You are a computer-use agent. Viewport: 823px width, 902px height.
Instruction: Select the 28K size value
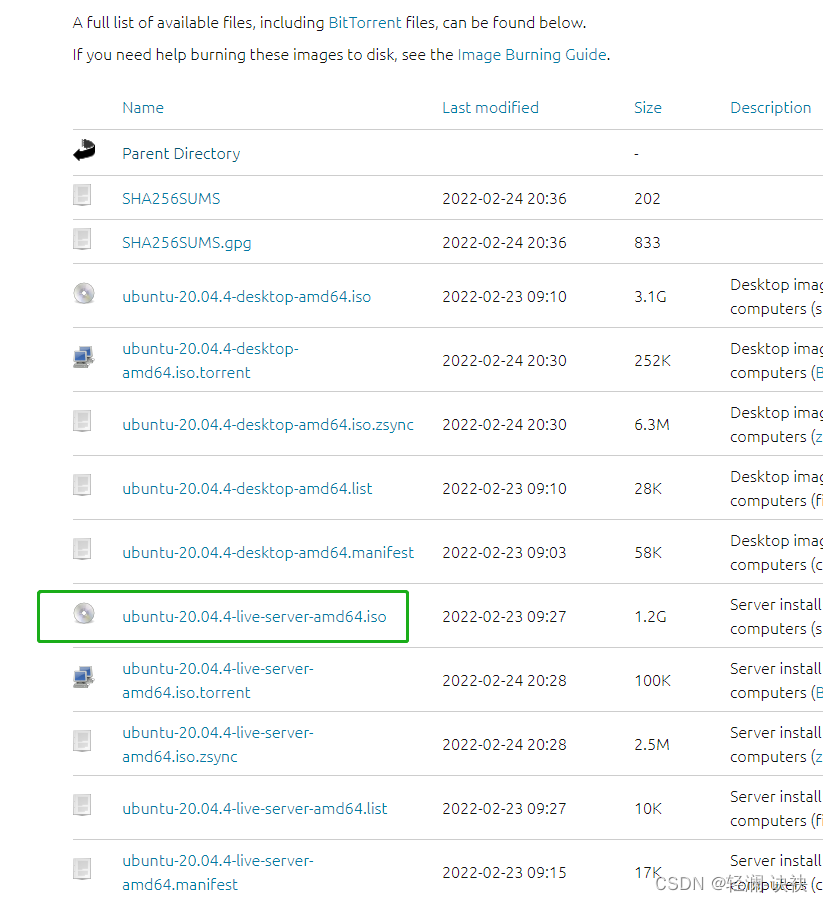pos(648,488)
